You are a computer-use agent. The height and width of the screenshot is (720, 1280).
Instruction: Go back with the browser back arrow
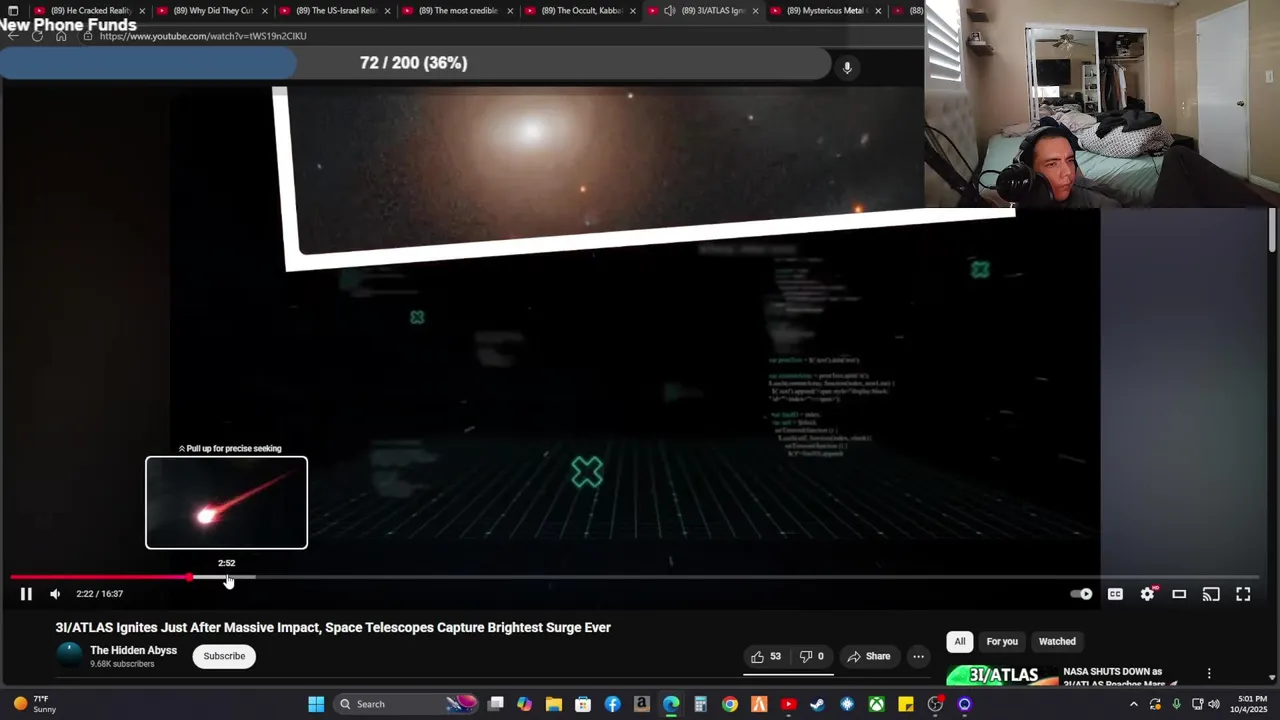13,36
